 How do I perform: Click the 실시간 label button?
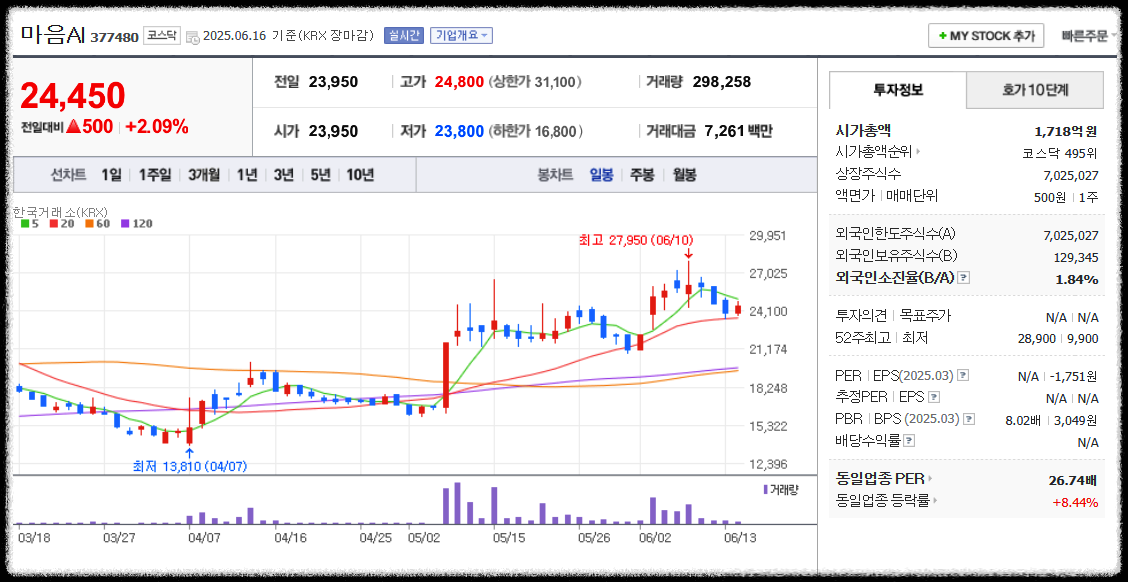[x=406, y=35]
